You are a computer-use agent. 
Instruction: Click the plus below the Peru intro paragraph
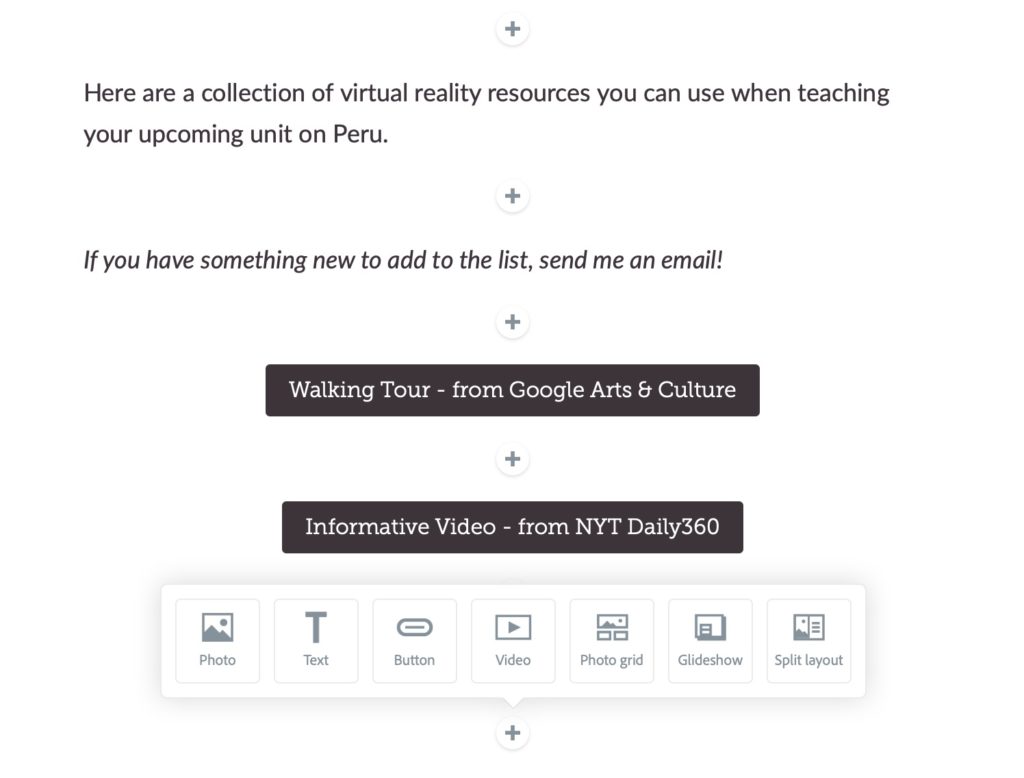click(x=512, y=195)
